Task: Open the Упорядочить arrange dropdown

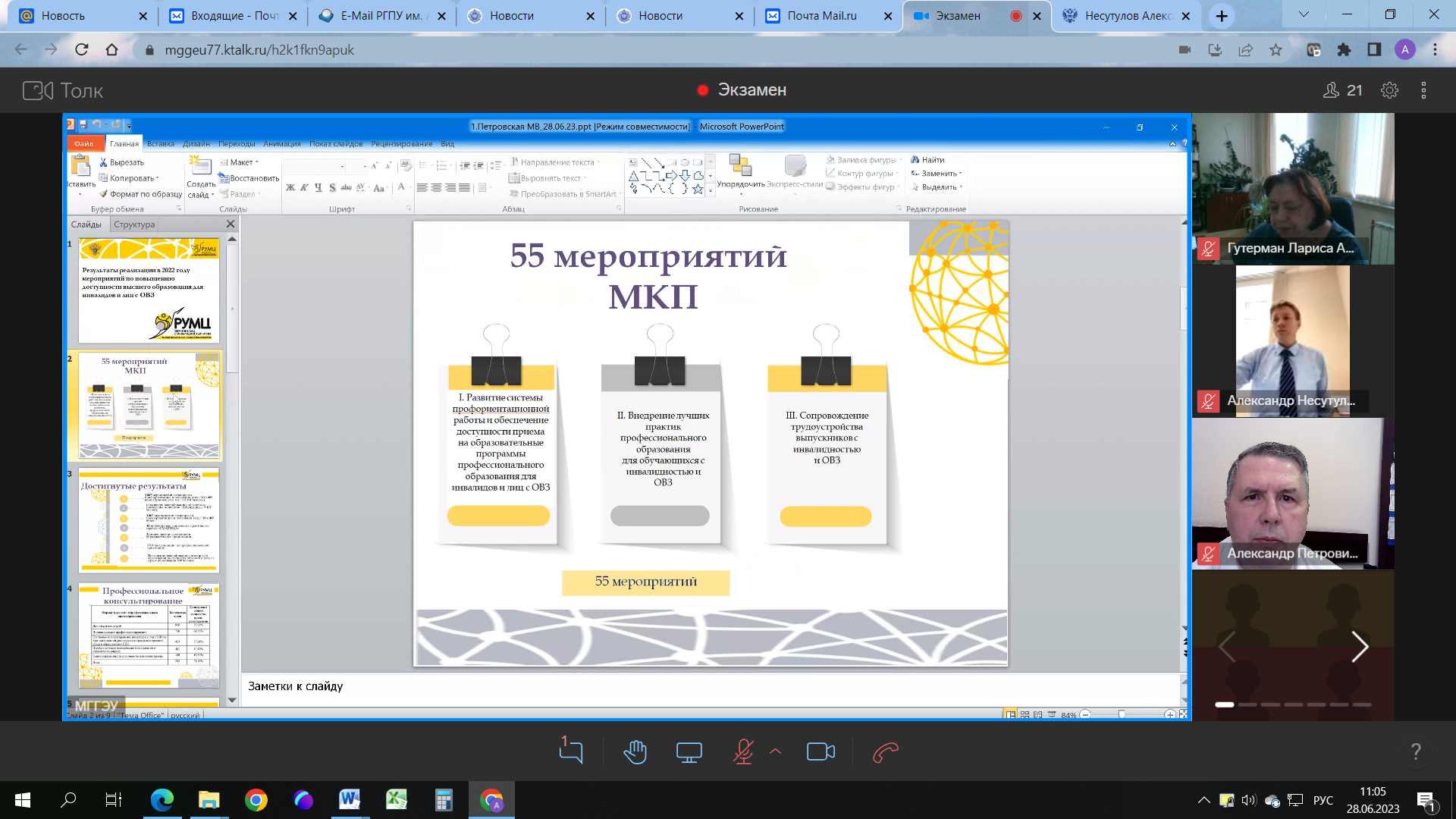Action: coord(740,174)
